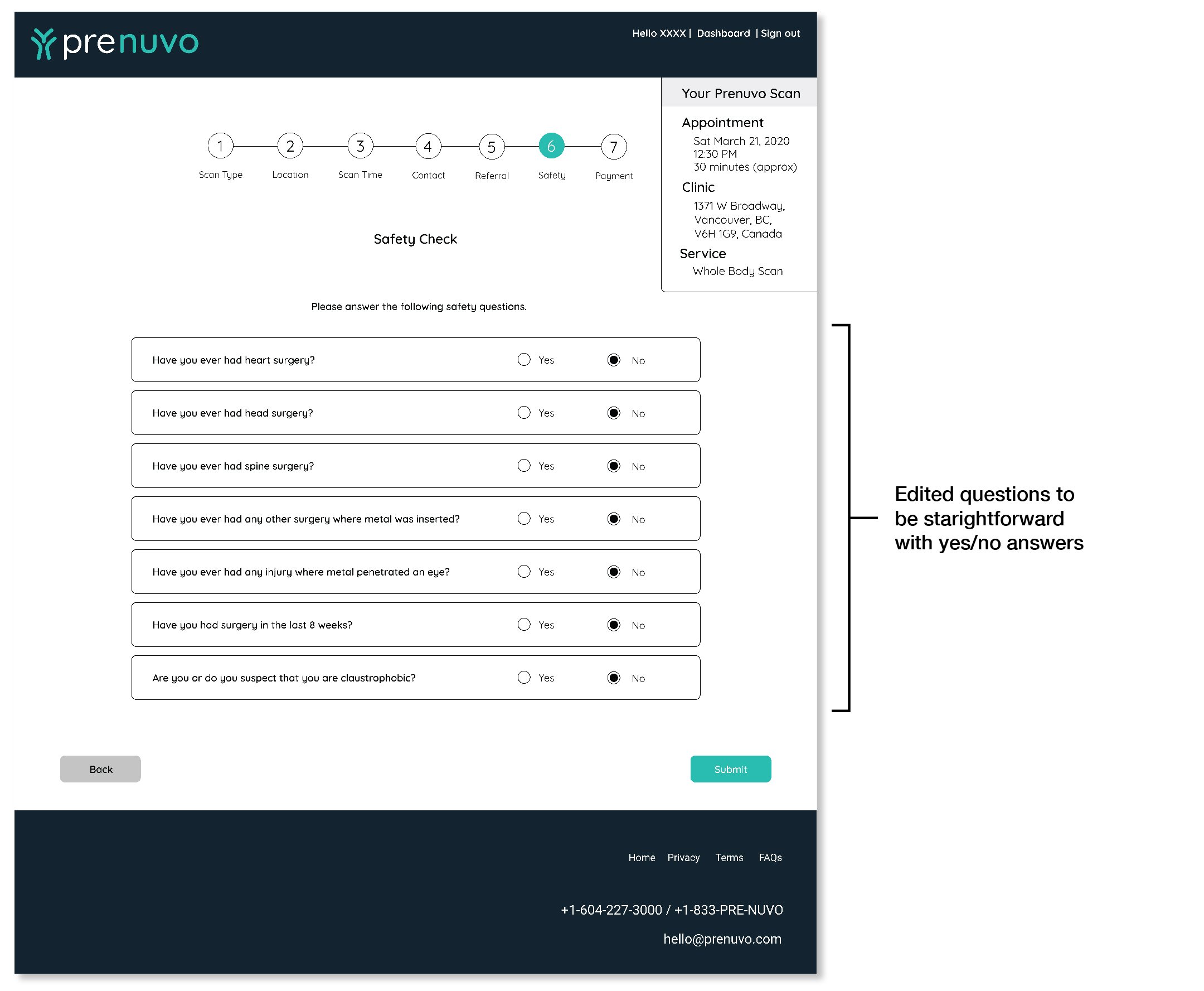Open the FAQs footer link
1204x991 pixels.
[x=770, y=857]
